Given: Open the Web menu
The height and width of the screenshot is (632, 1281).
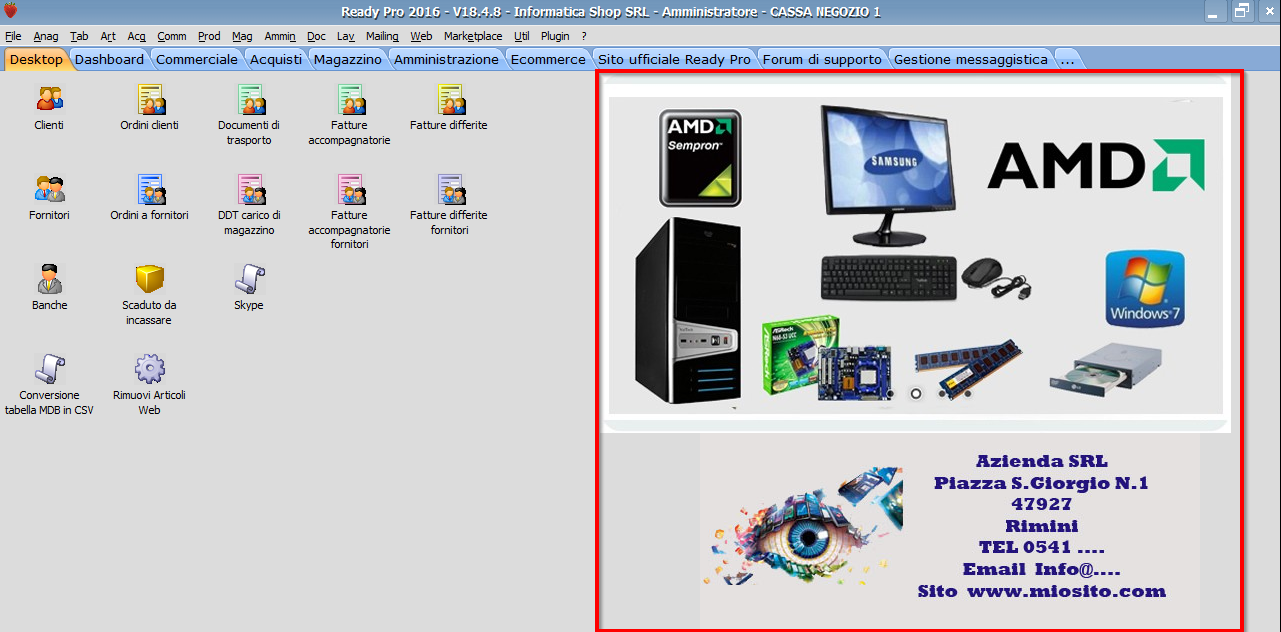Looking at the screenshot, I should point(421,36).
